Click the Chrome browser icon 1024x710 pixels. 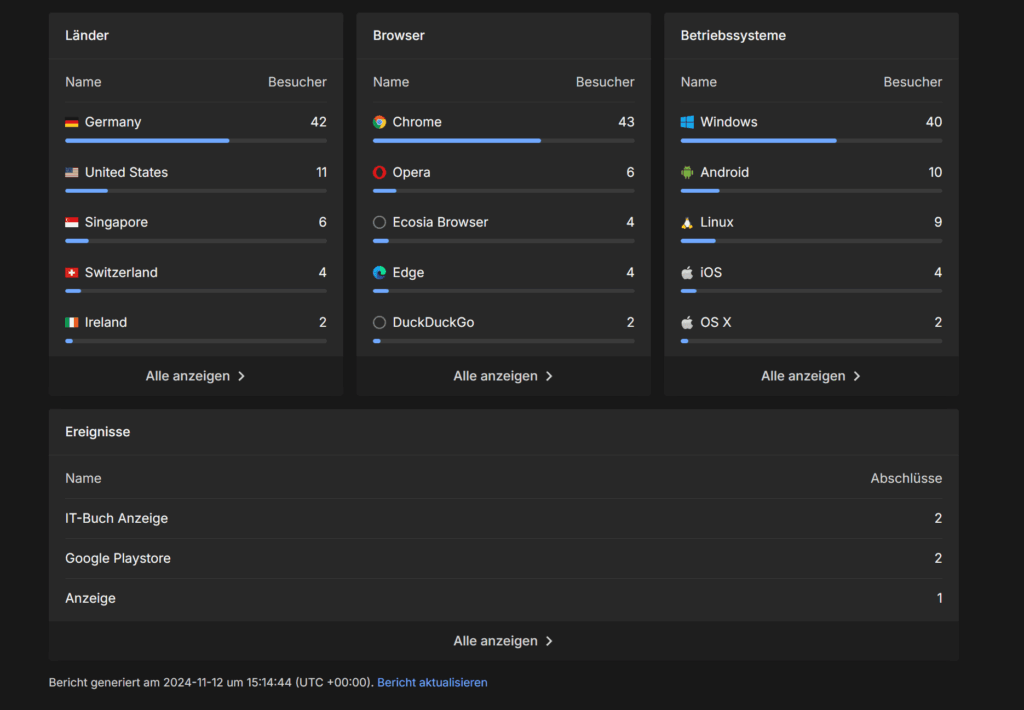tap(379, 122)
